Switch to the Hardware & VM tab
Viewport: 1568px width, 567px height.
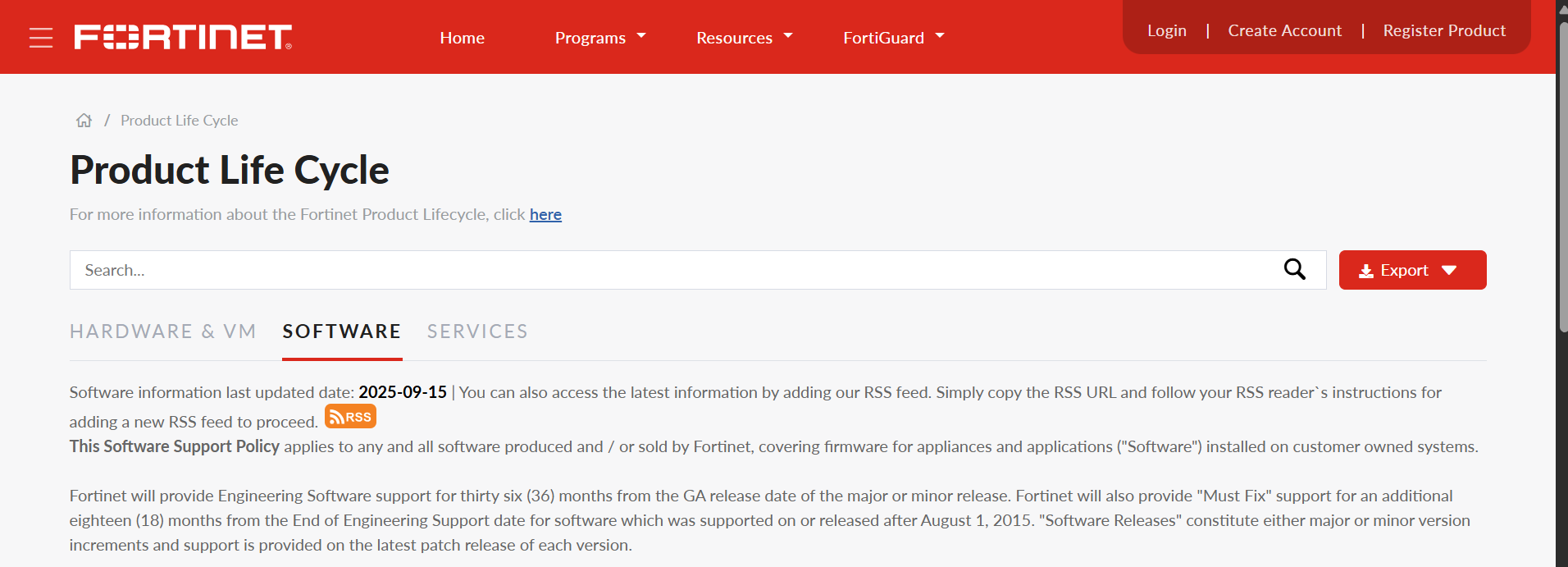163,332
